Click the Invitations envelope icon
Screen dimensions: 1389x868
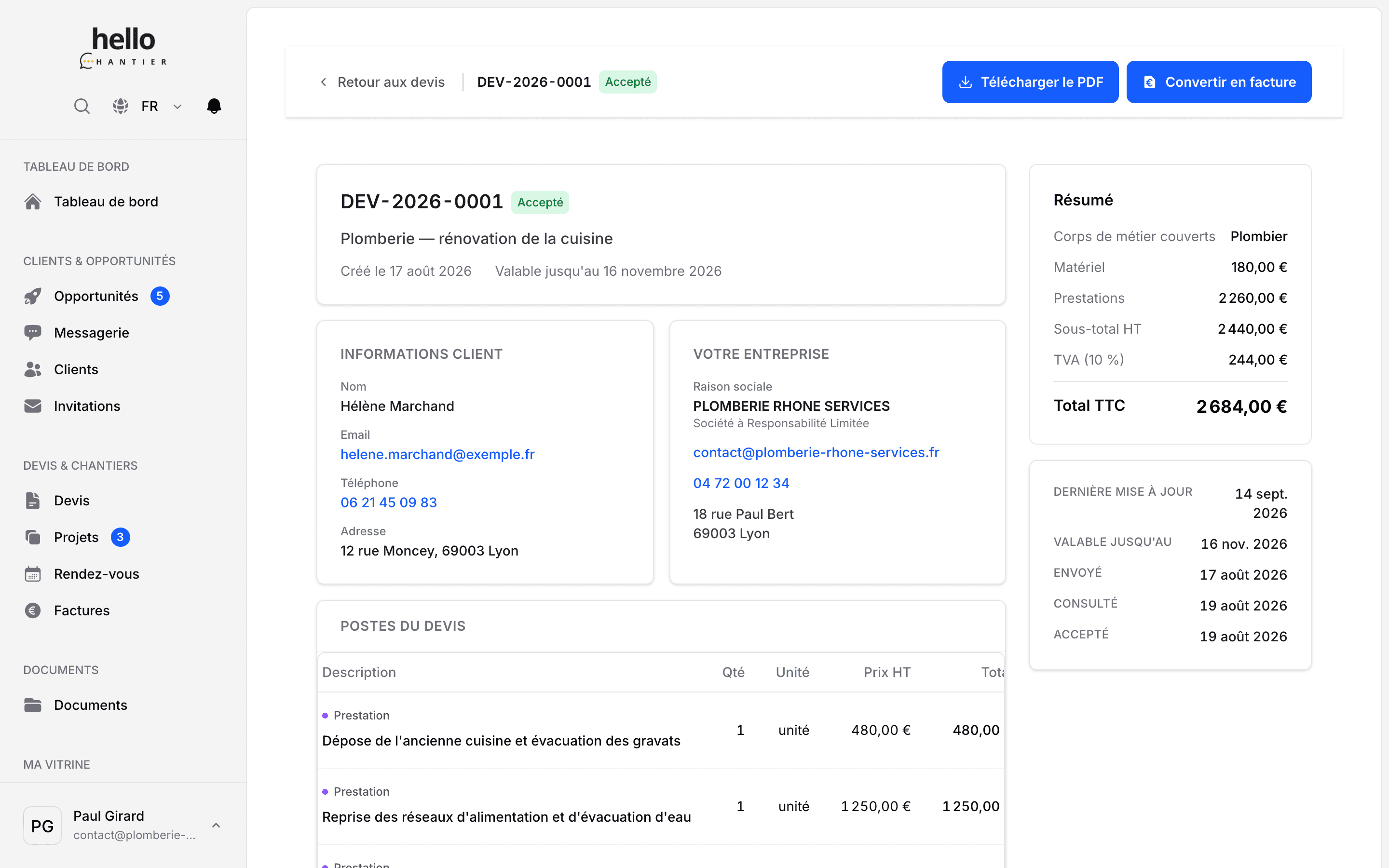[33, 407]
